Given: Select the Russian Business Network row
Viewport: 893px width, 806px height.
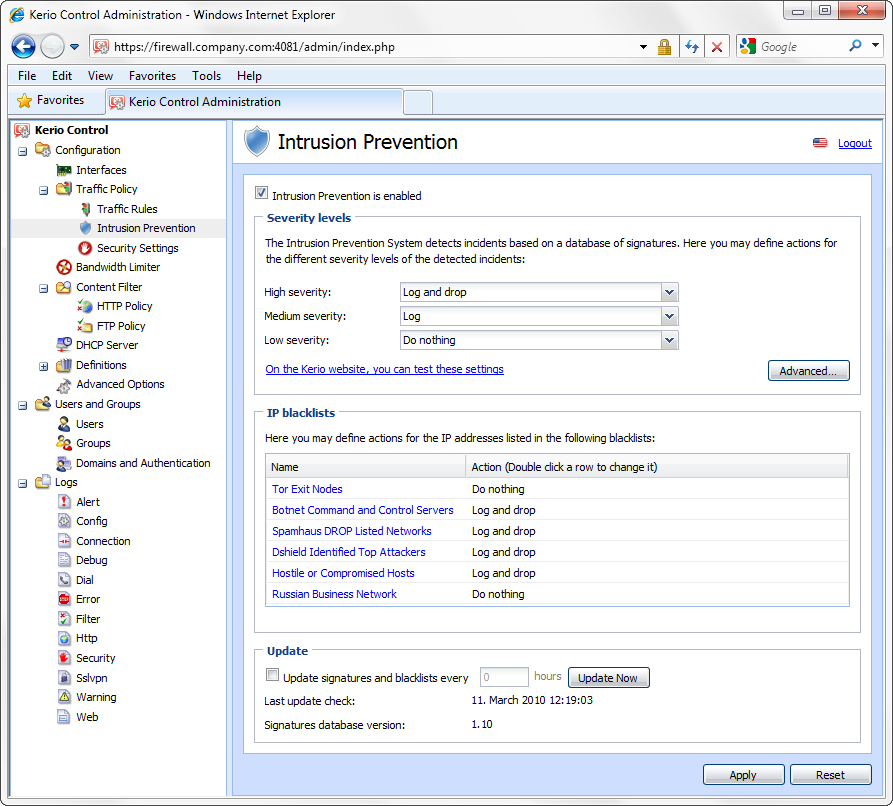Looking at the screenshot, I should tap(557, 594).
